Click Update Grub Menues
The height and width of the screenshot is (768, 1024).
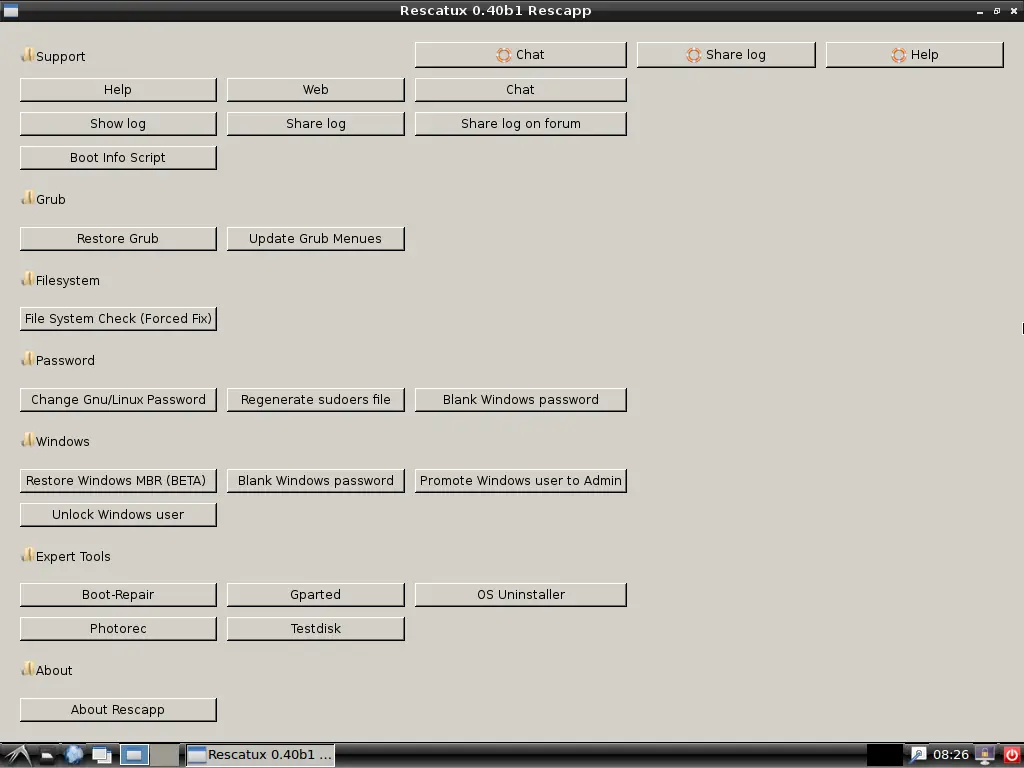coord(315,238)
